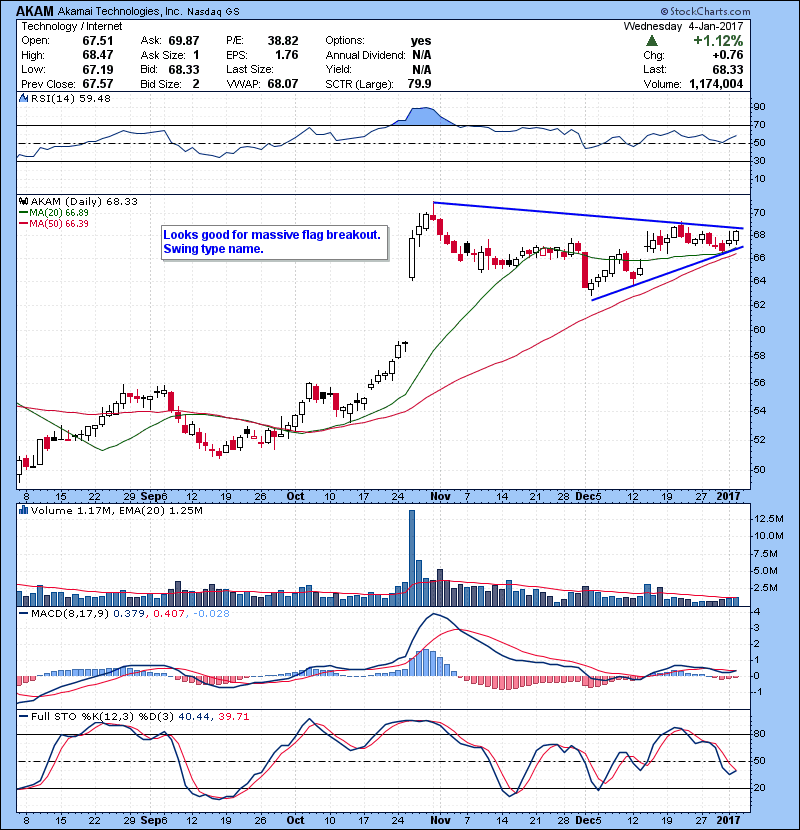The image size is (800, 830).
Task: Select the EPS value 1.76
Action: click(x=286, y=55)
